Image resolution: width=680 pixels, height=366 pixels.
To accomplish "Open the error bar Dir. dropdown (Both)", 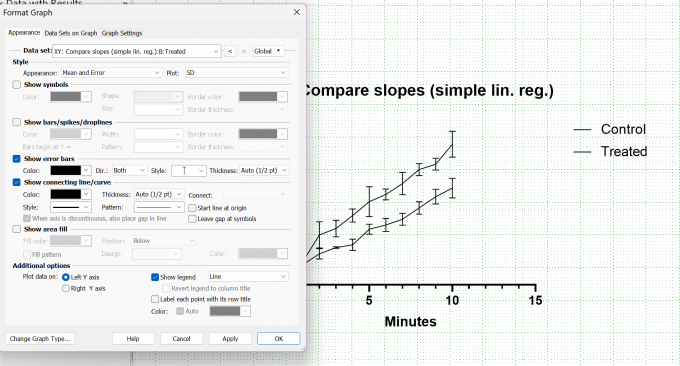I will click(x=129, y=170).
